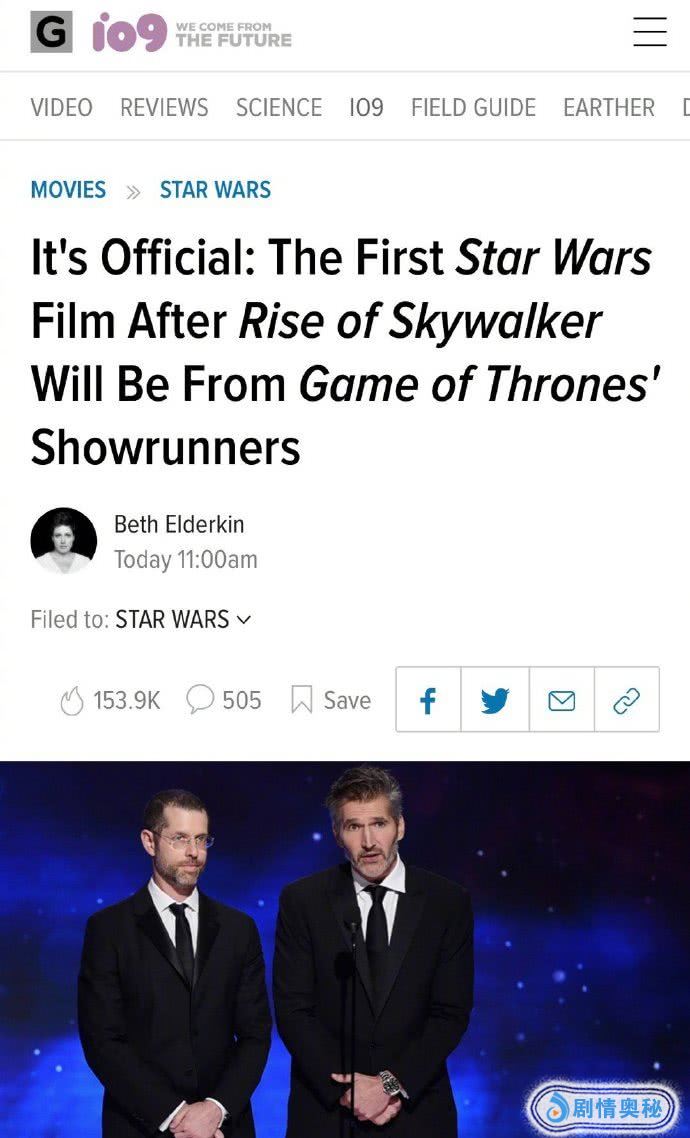Image resolution: width=690 pixels, height=1138 pixels.
Task: Open the REVIEWS navigation tab
Action: pyautogui.click(x=164, y=107)
